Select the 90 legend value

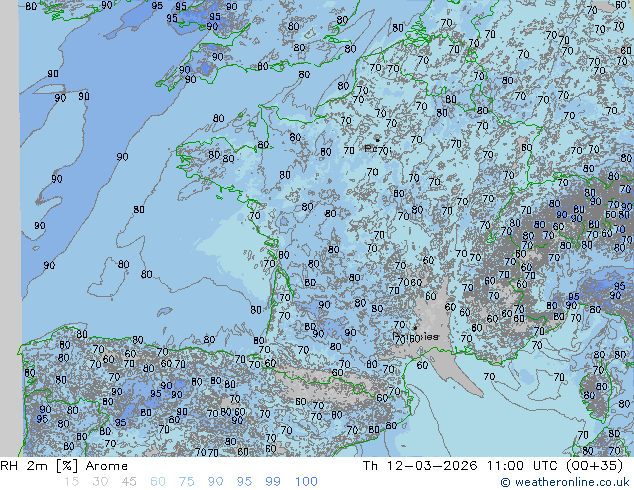(215, 482)
